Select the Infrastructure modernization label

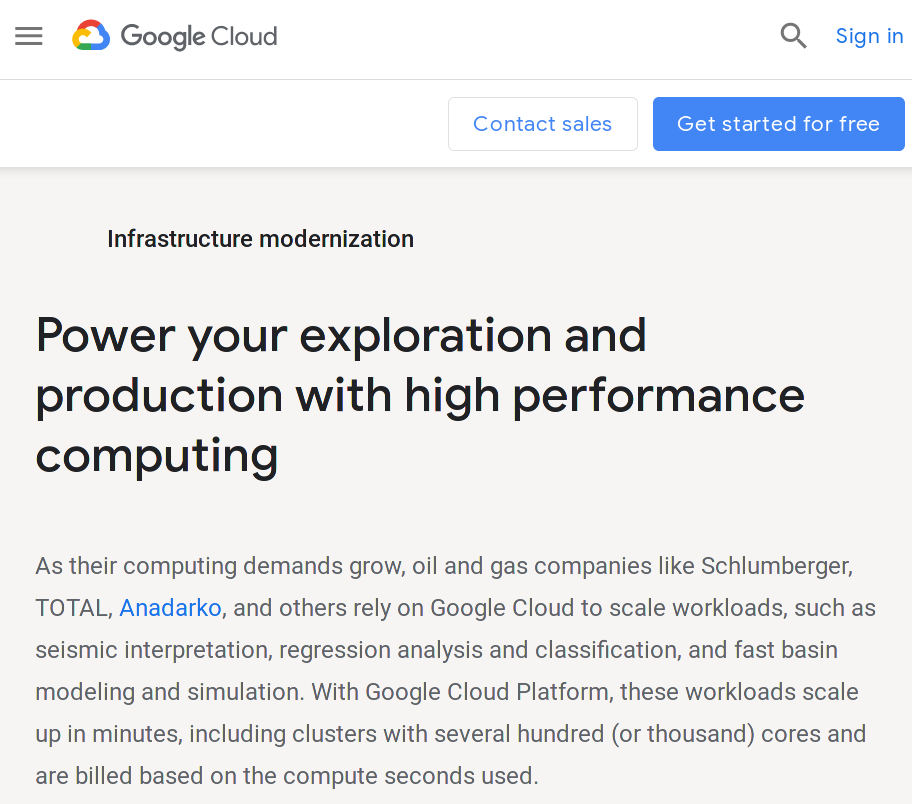tap(260, 239)
